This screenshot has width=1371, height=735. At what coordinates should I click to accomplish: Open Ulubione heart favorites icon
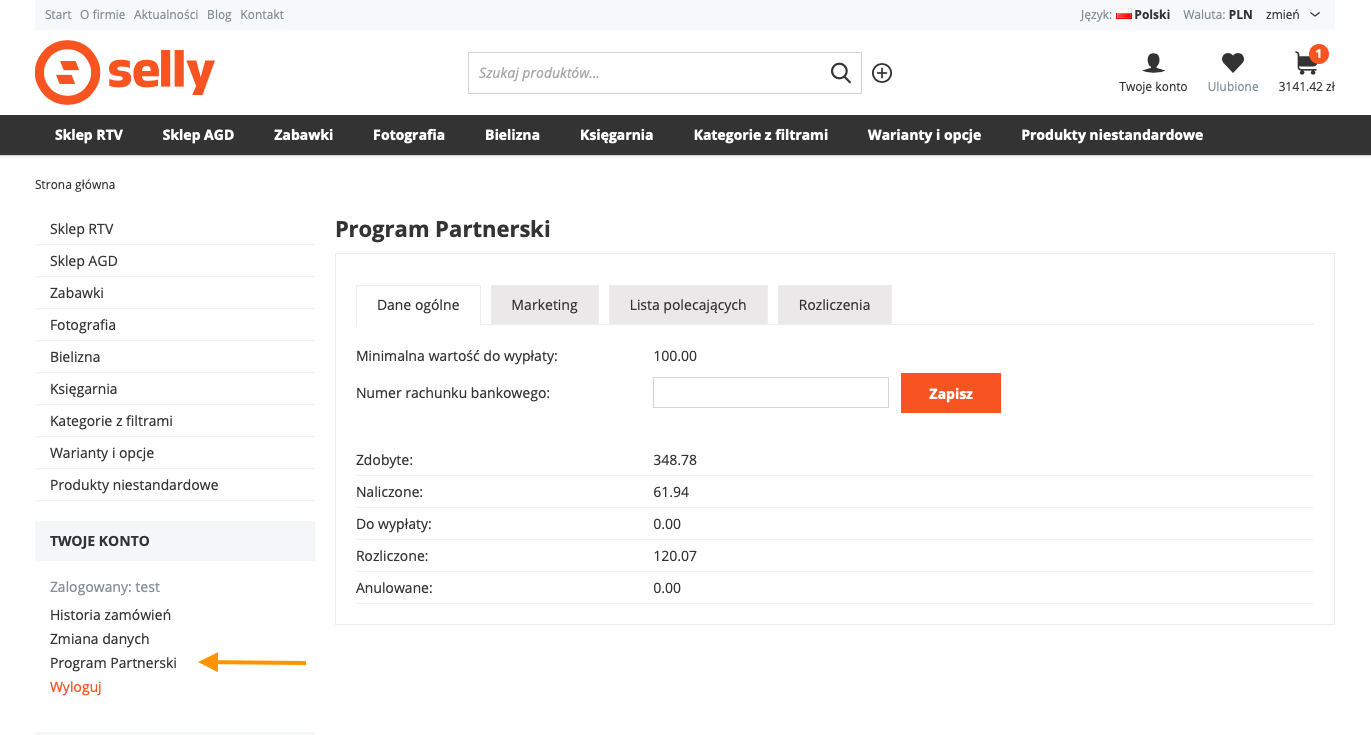tap(1233, 64)
